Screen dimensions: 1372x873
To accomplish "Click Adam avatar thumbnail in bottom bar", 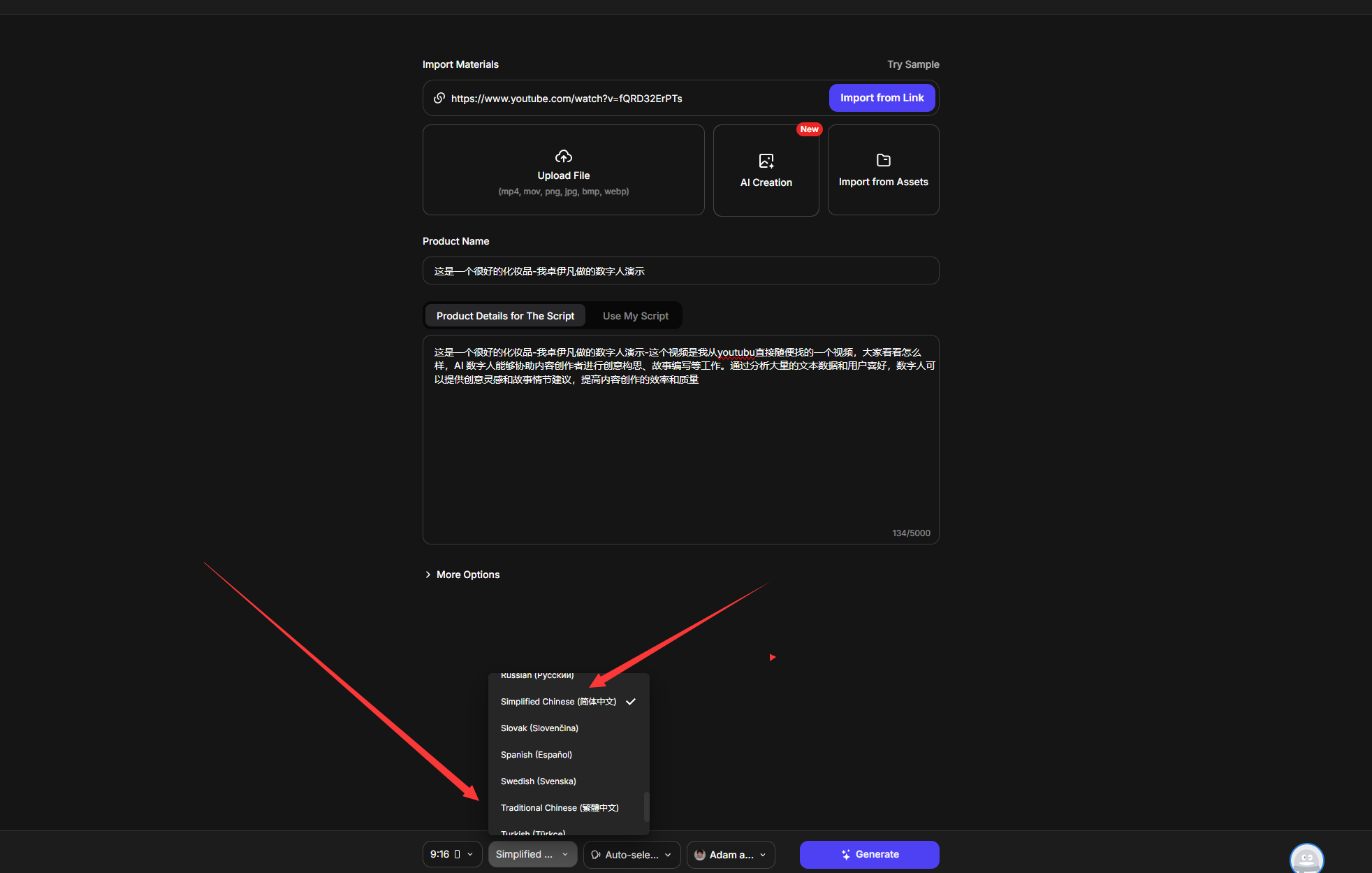I will coord(699,854).
